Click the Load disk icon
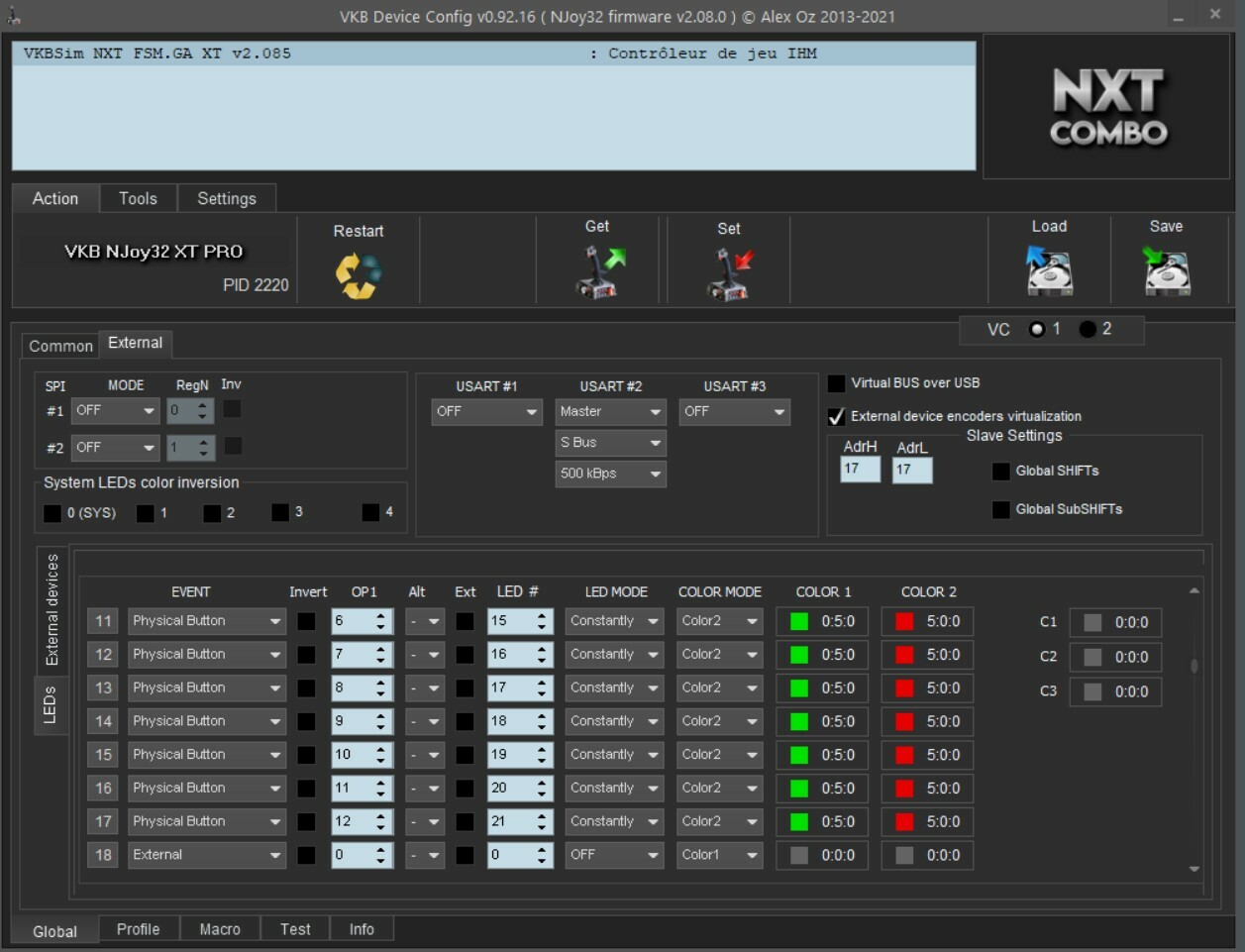The height and width of the screenshot is (952, 1245). click(1049, 271)
